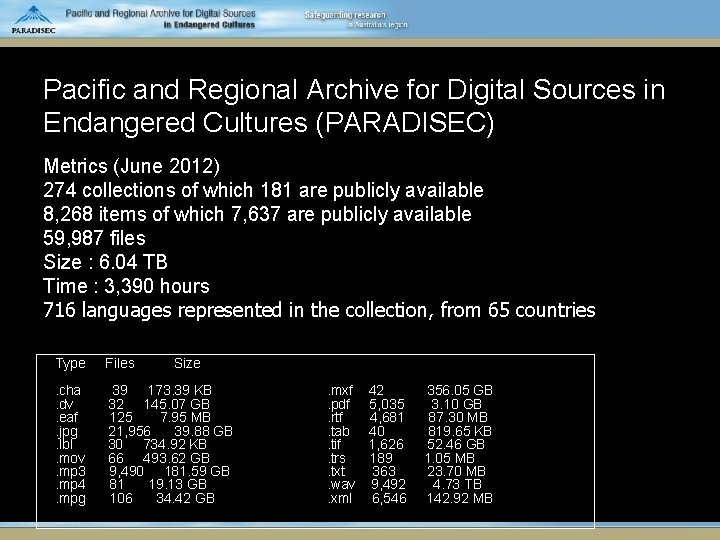Click the '.mov' file type entry
This screenshot has width=720, height=540.
click(71, 458)
